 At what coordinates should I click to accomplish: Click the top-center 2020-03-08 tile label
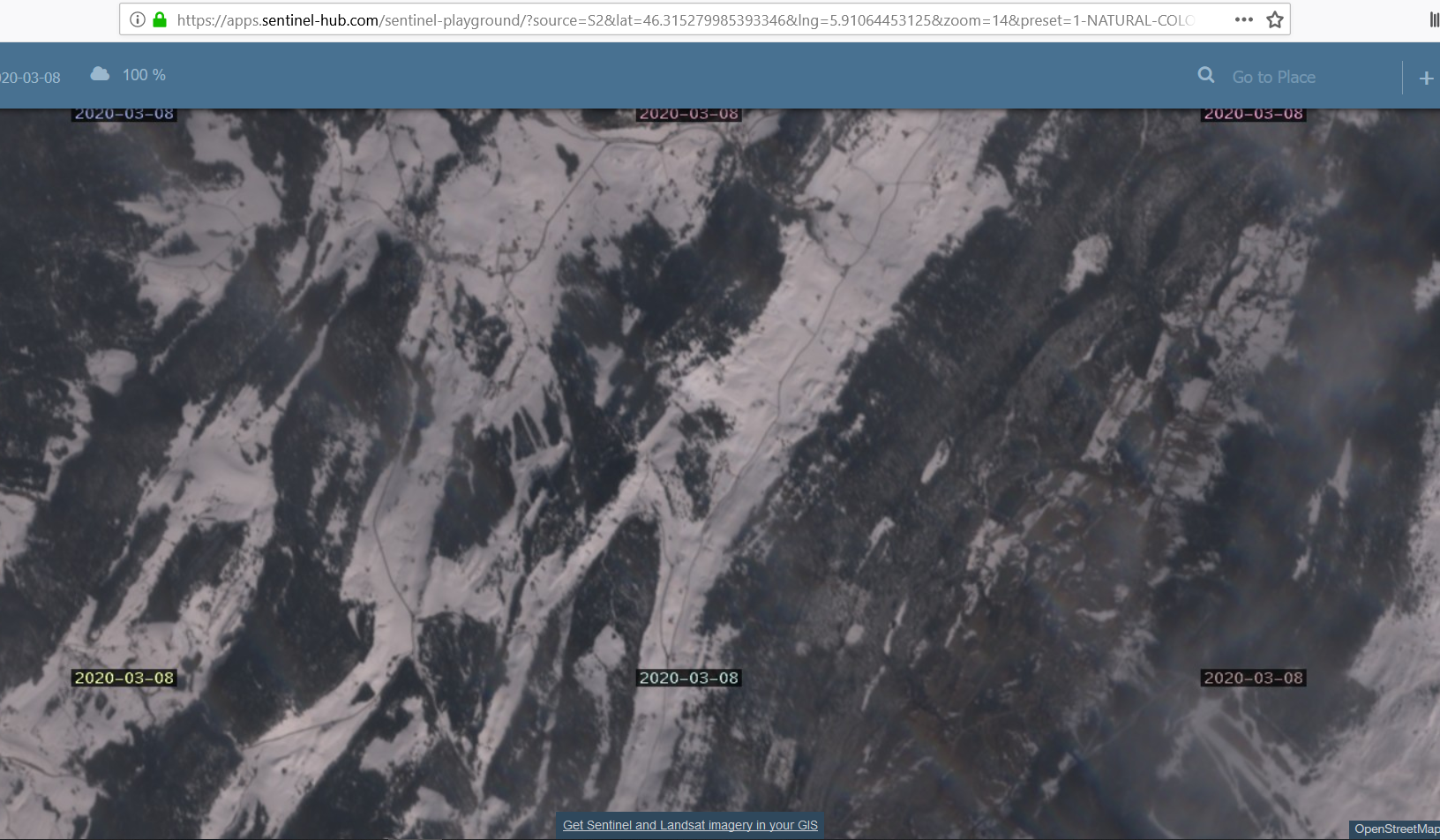689,114
